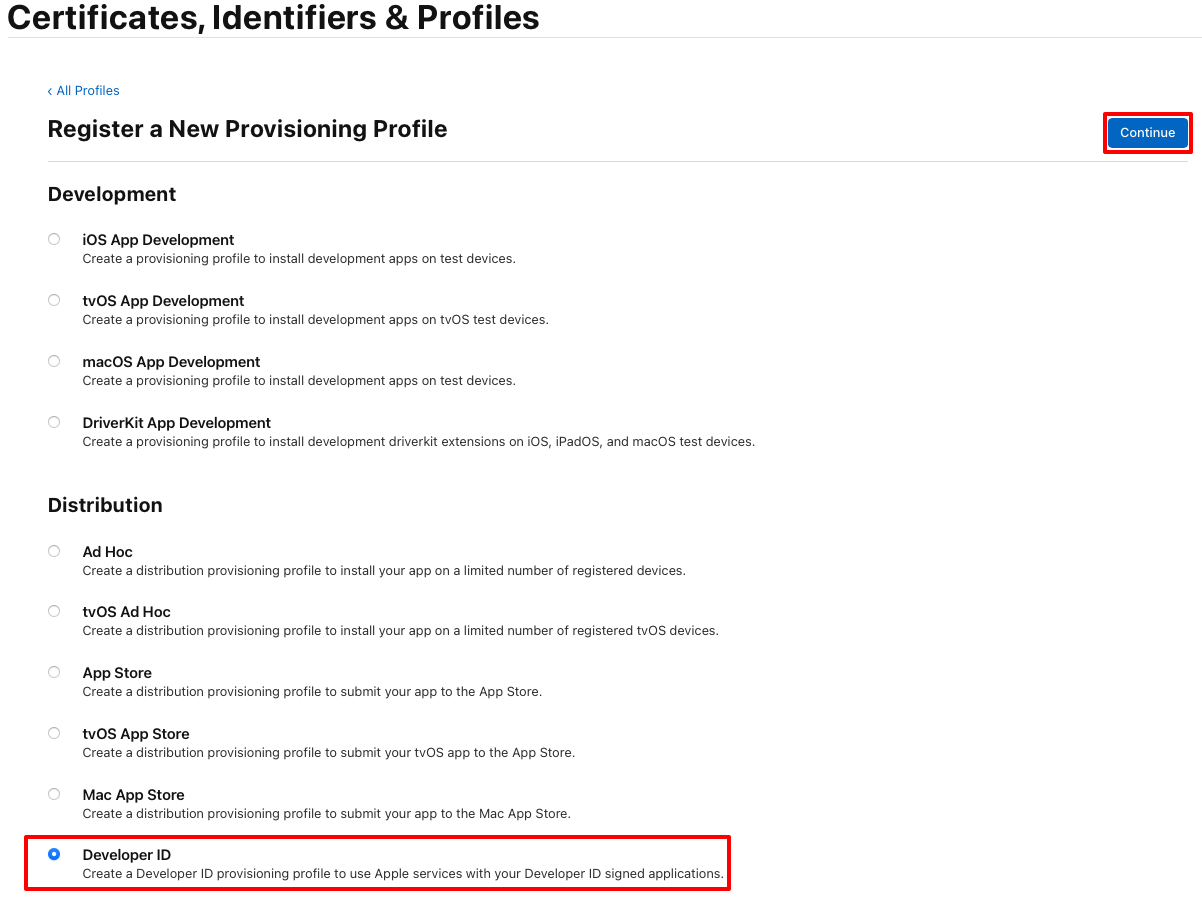Click the Mac App Store label text
1202x904 pixels.
pyautogui.click(x=133, y=795)
